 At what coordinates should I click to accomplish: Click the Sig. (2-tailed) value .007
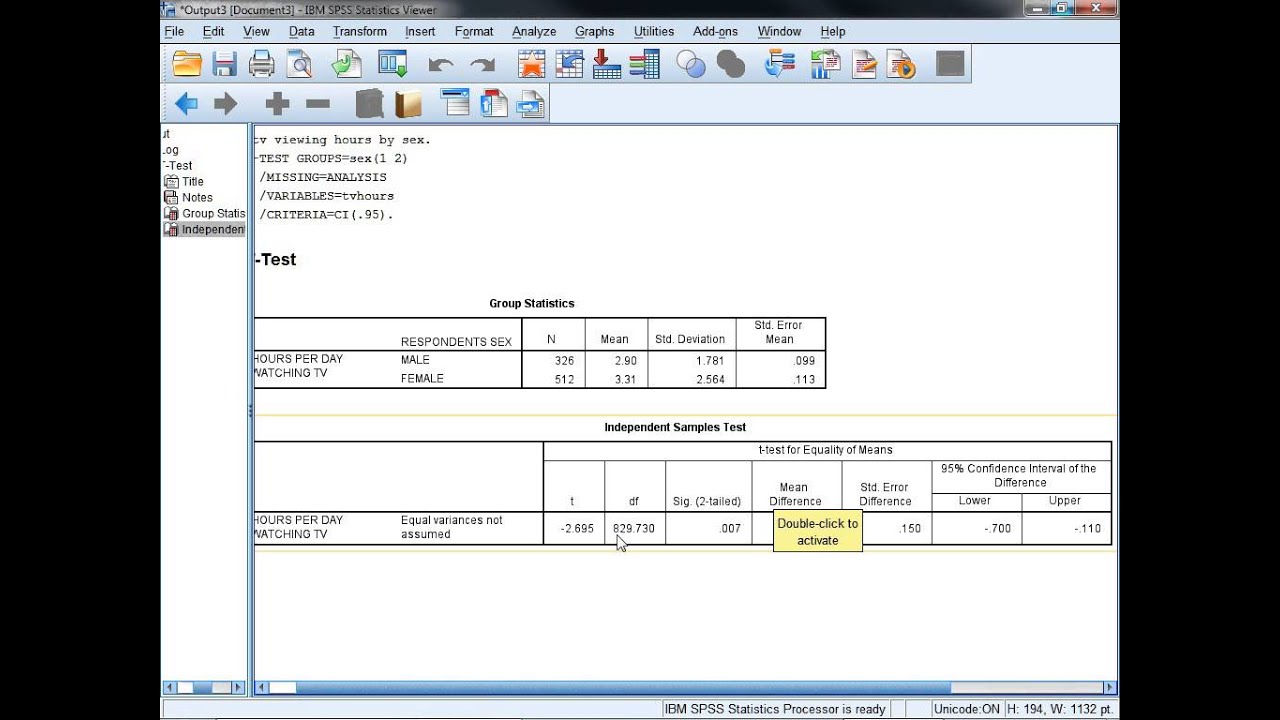(730, 528)
